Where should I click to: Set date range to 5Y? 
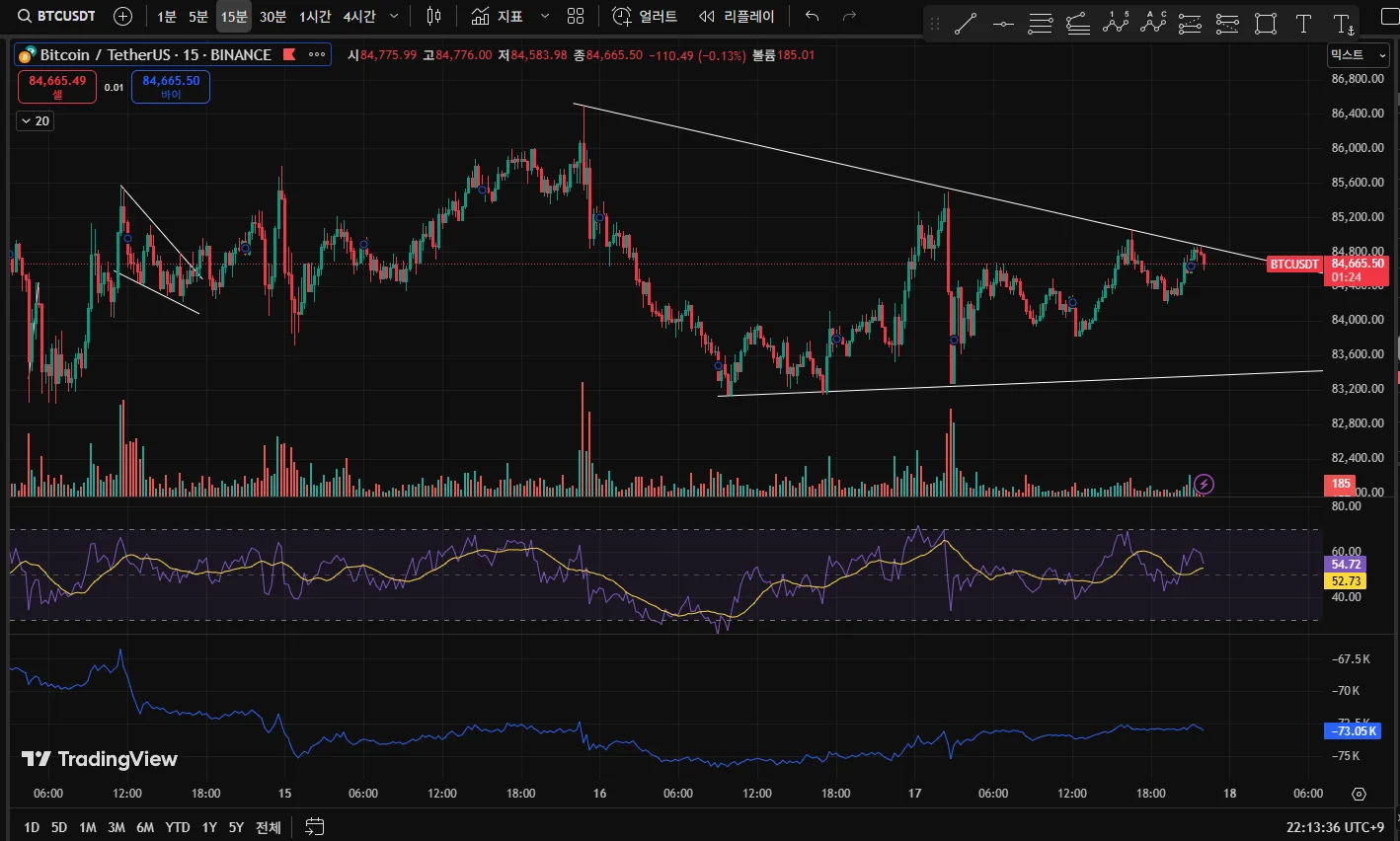tap(236, 827)
